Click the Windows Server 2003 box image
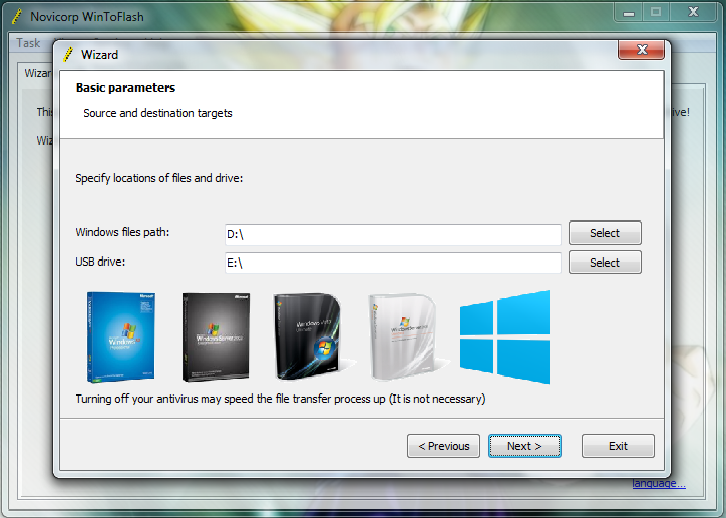 pos(216,337)
